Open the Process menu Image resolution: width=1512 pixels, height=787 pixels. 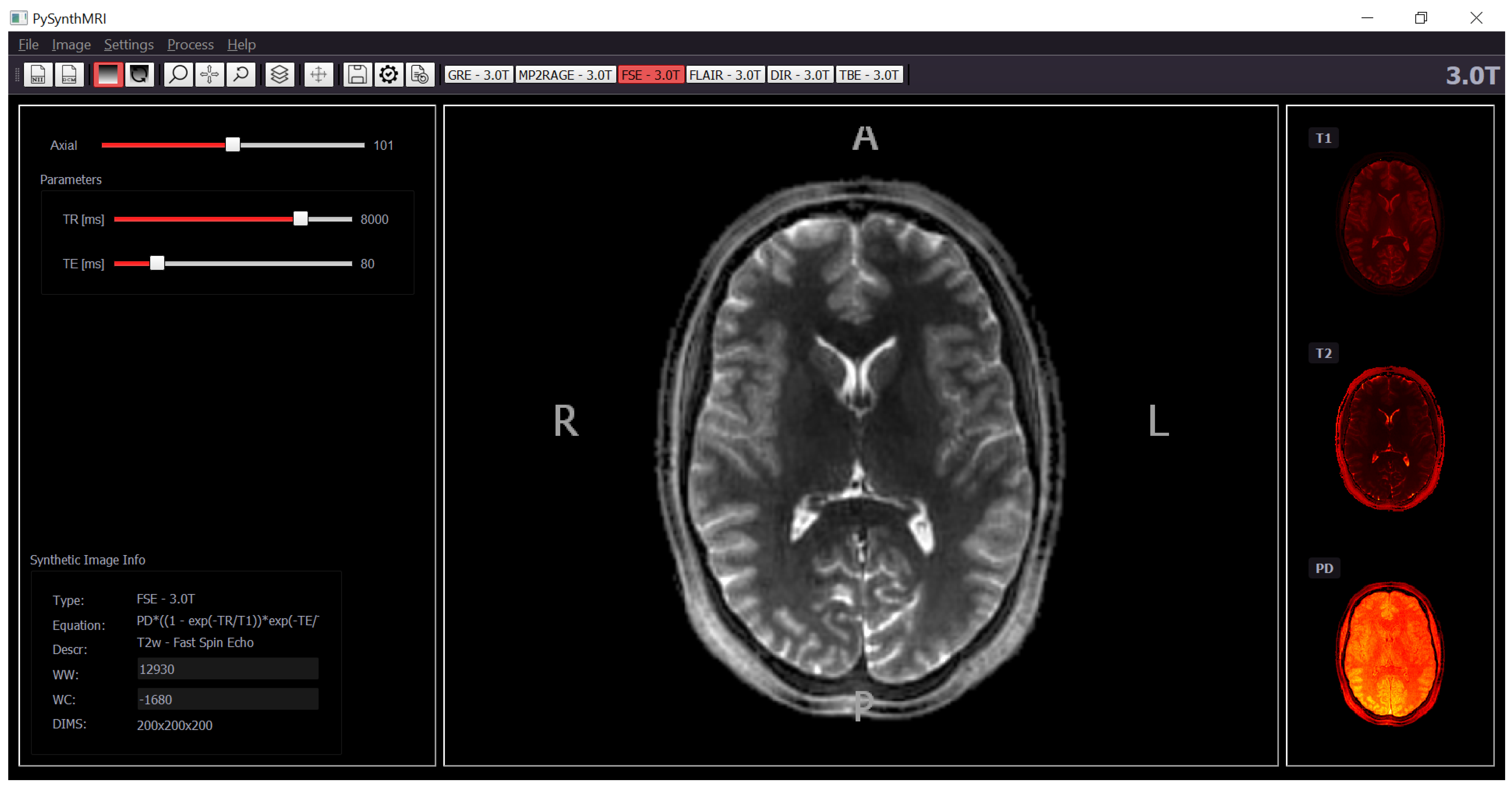pos(190,45)
